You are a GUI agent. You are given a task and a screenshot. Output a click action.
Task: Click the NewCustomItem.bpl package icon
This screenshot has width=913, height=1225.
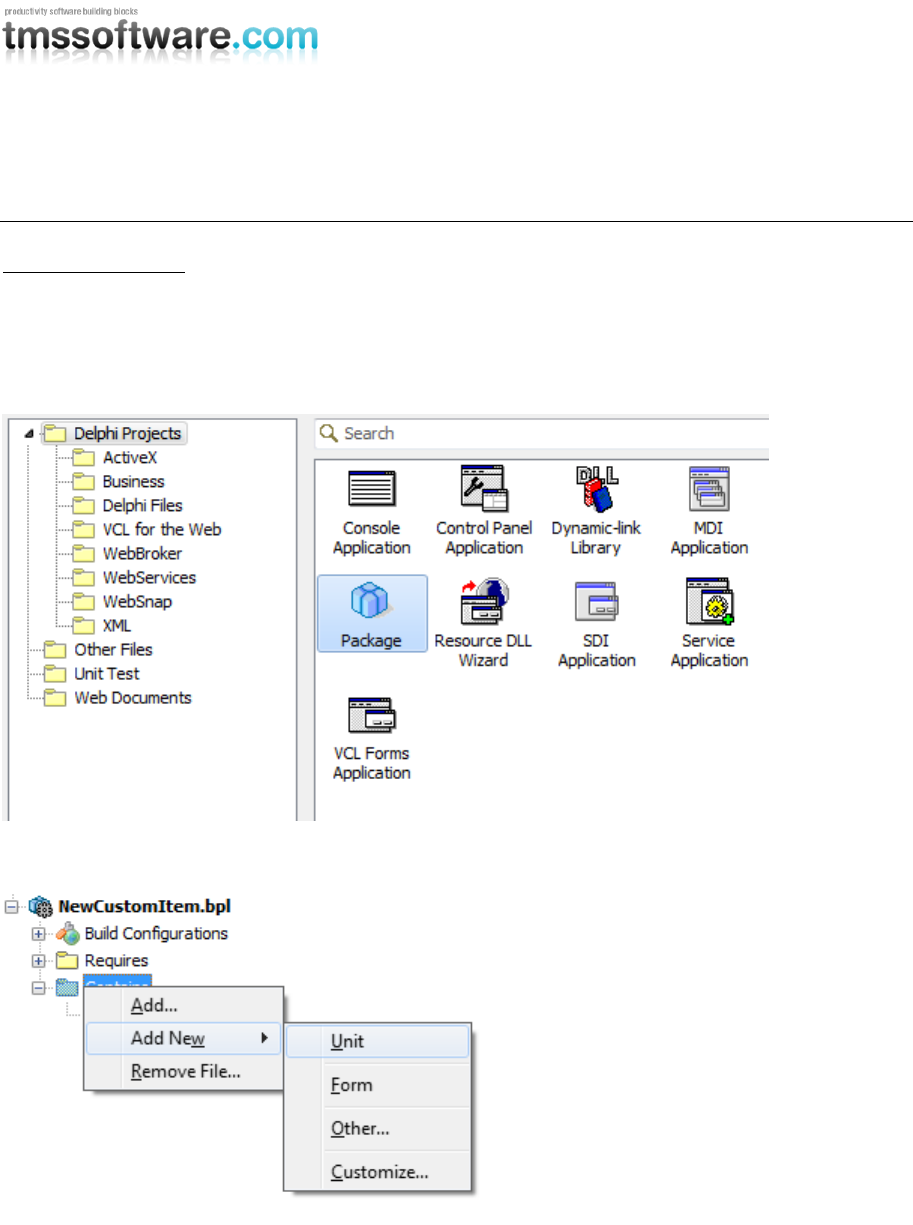42,906
